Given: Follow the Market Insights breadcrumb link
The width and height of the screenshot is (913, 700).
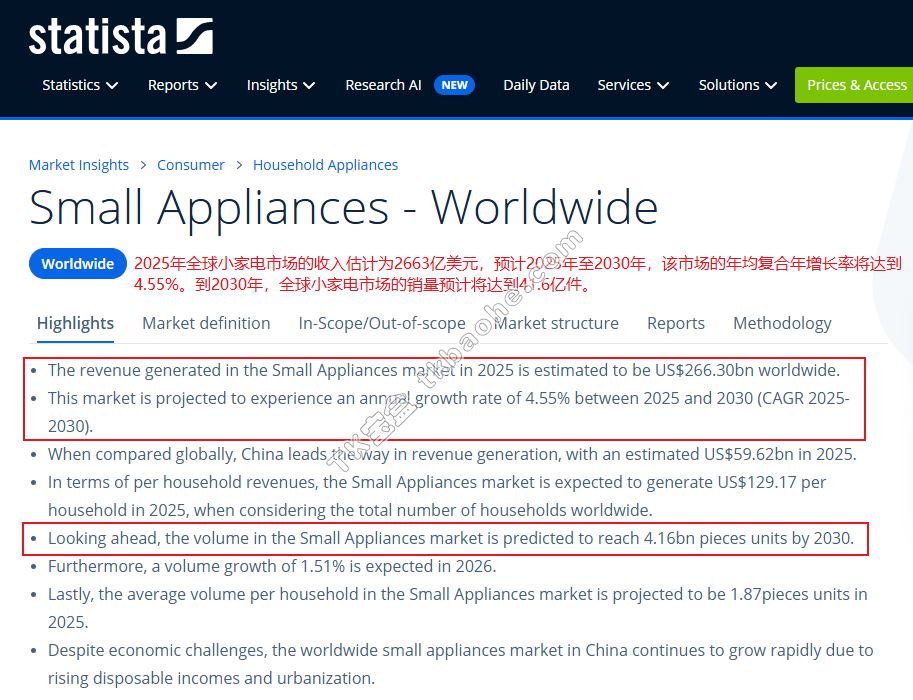Looking at the screenshot, I should click(x=79, y=165).
